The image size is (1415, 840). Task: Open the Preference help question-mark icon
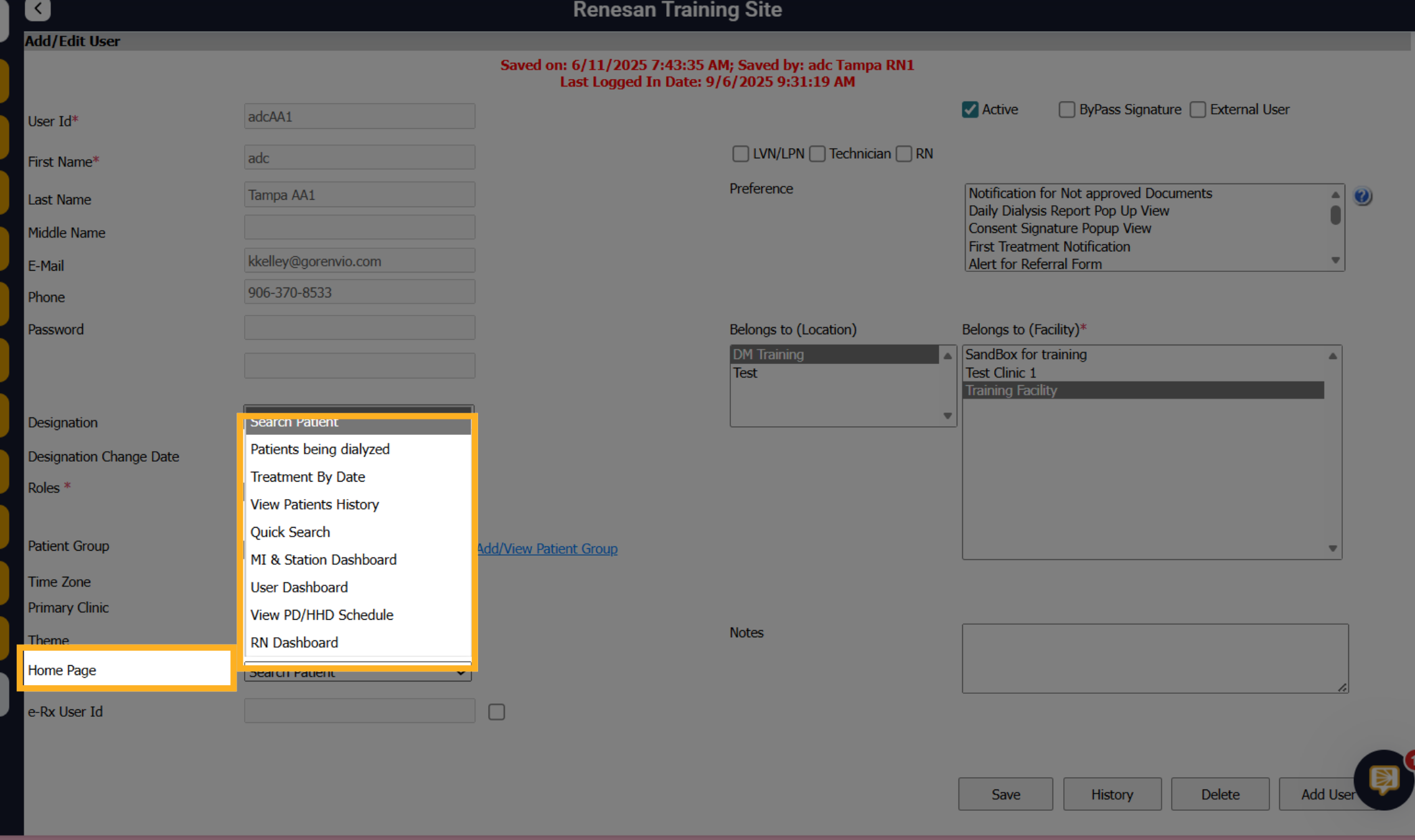click(x=1362, y=196)
